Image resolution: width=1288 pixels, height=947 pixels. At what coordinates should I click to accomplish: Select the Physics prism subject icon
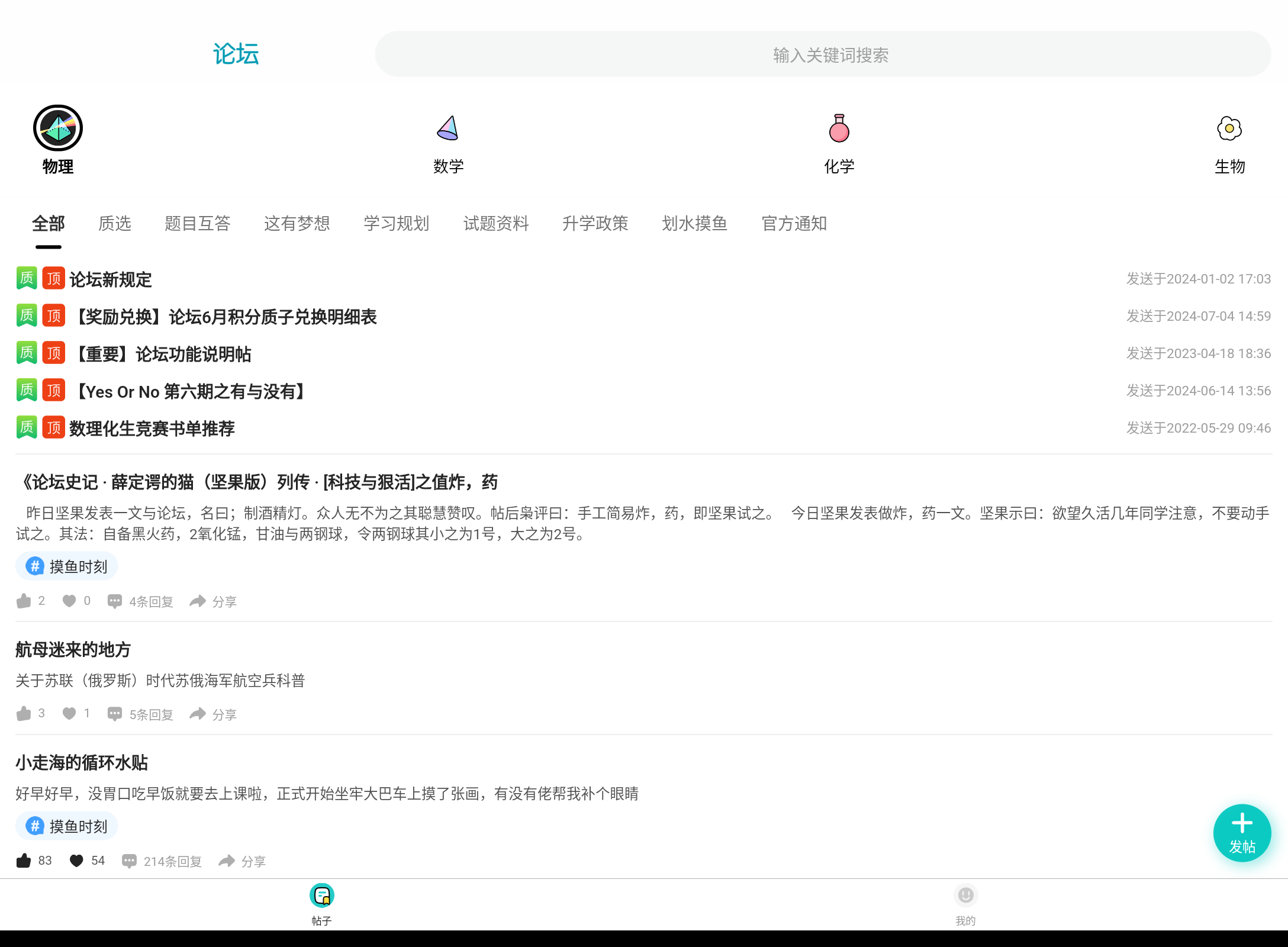57,128
